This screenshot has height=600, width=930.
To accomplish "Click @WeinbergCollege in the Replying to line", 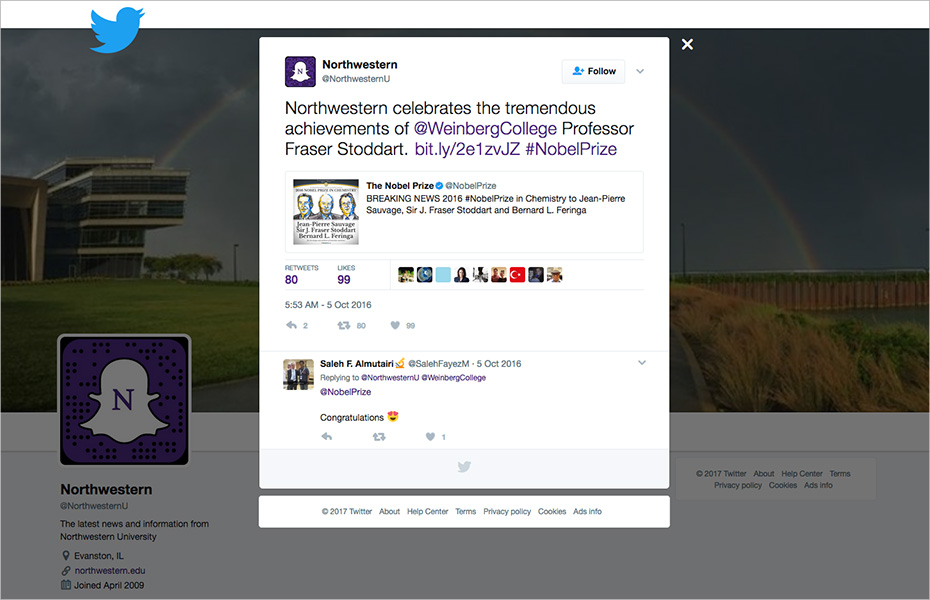I will click(454, 378).
